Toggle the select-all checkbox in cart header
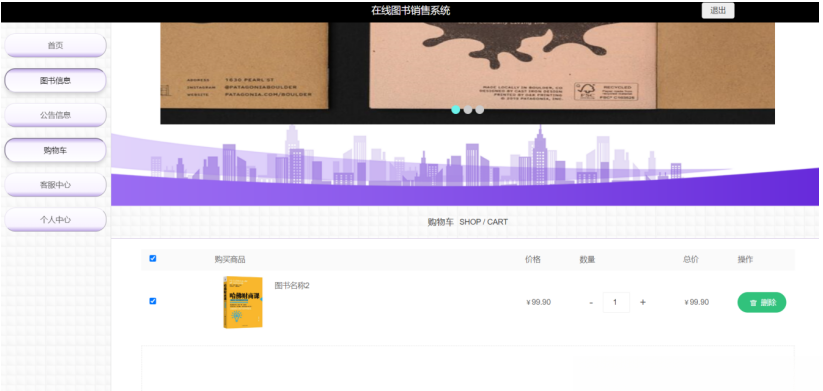The width and height of the screenshot is (823, 391). [153, 258]
